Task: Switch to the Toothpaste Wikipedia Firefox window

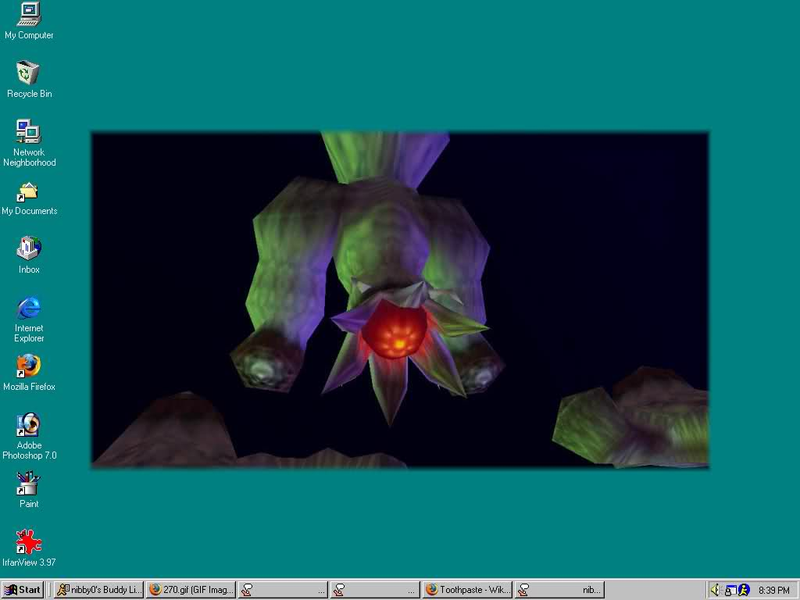Action: pyautogui.click(x=467, y=590)
